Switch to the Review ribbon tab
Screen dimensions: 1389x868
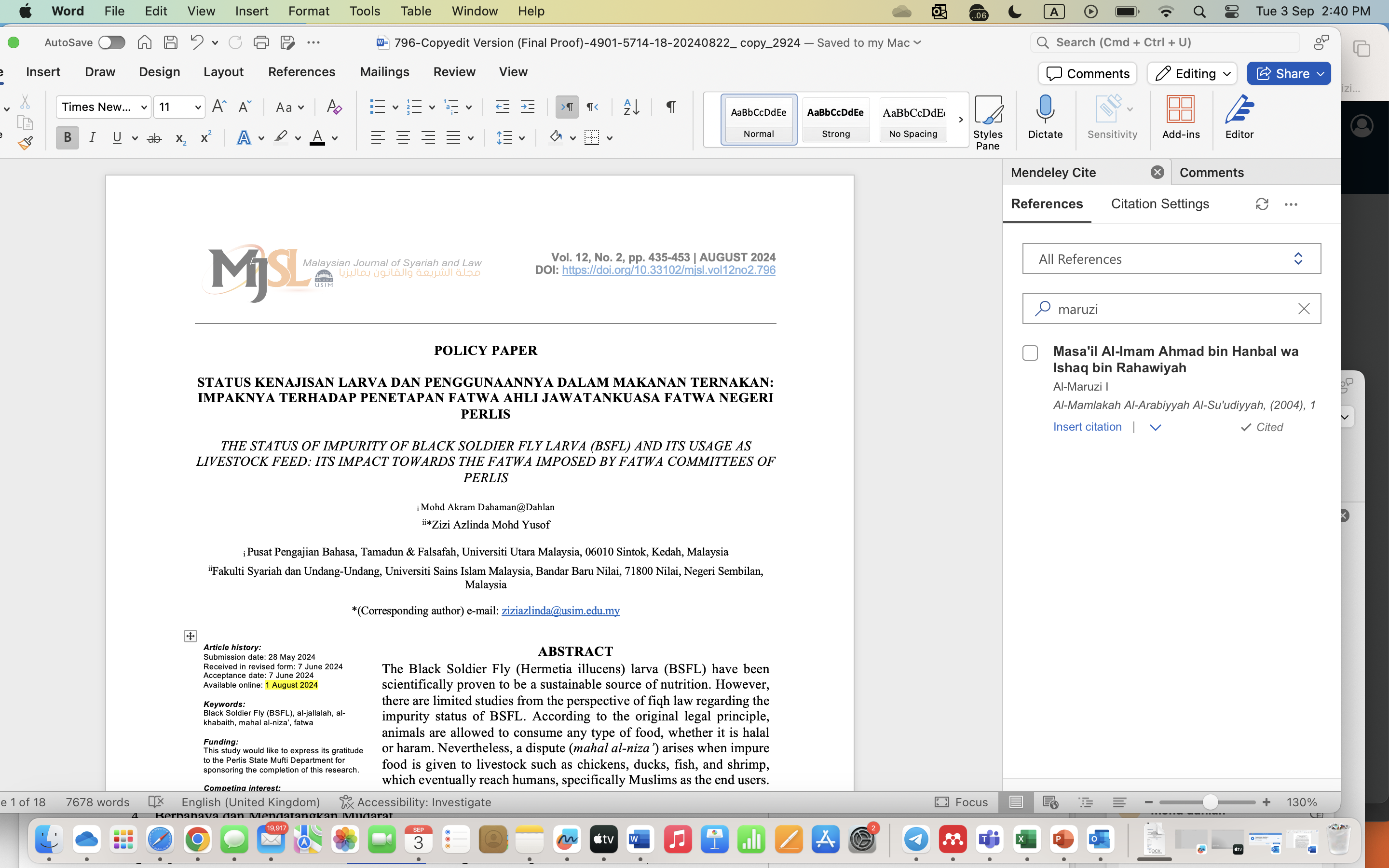(454, 72)
